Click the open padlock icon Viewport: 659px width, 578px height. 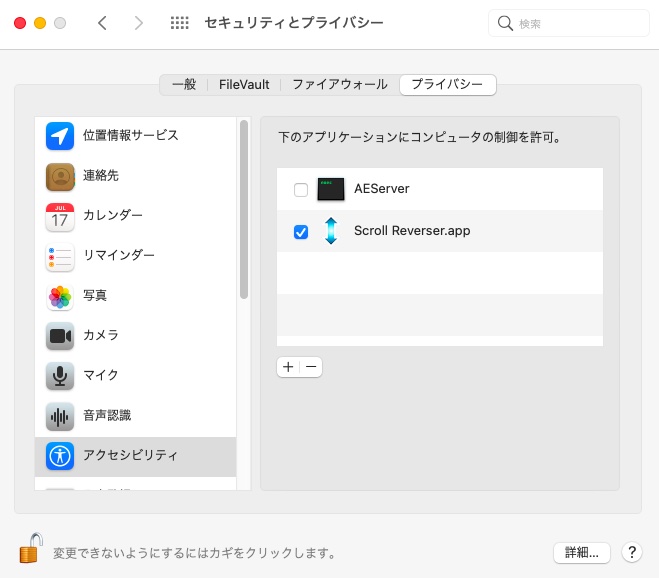31,548
